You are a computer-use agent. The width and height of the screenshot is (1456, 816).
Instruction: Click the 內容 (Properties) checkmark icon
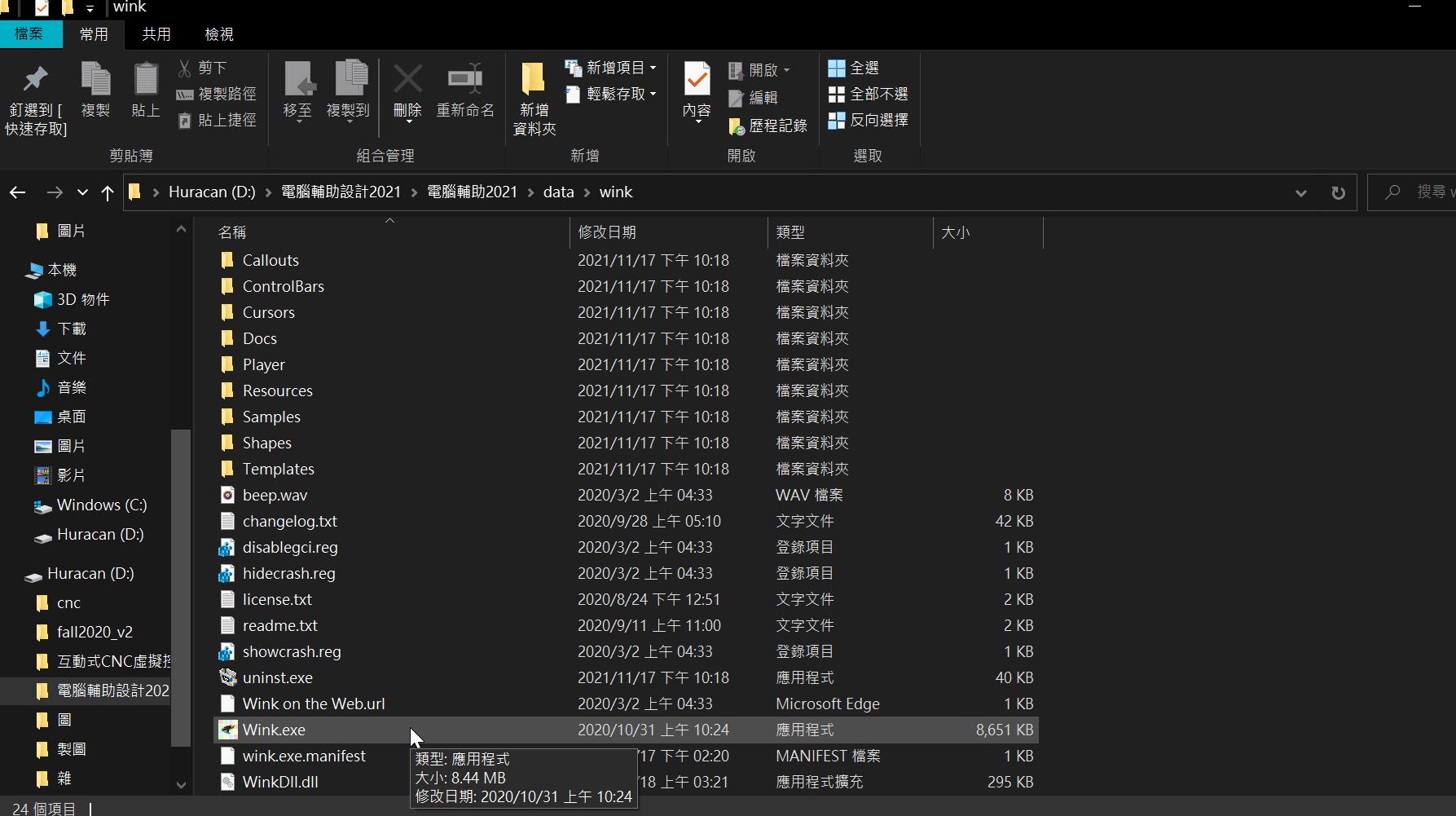697,79
